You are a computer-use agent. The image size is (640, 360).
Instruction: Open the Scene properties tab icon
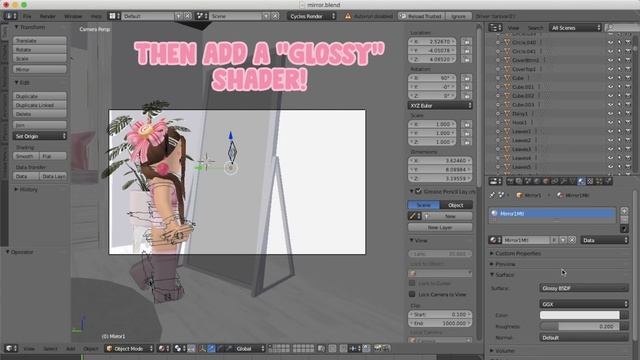pyautogui.click(x=528, y=181)
